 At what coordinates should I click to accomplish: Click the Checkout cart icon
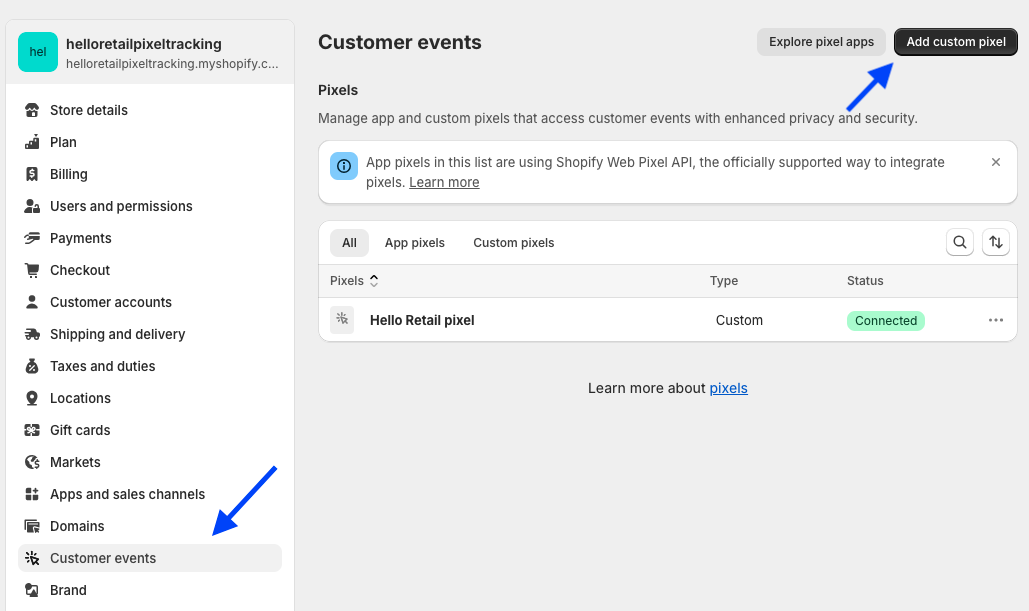pyautogui.click(x=32, y=270)
